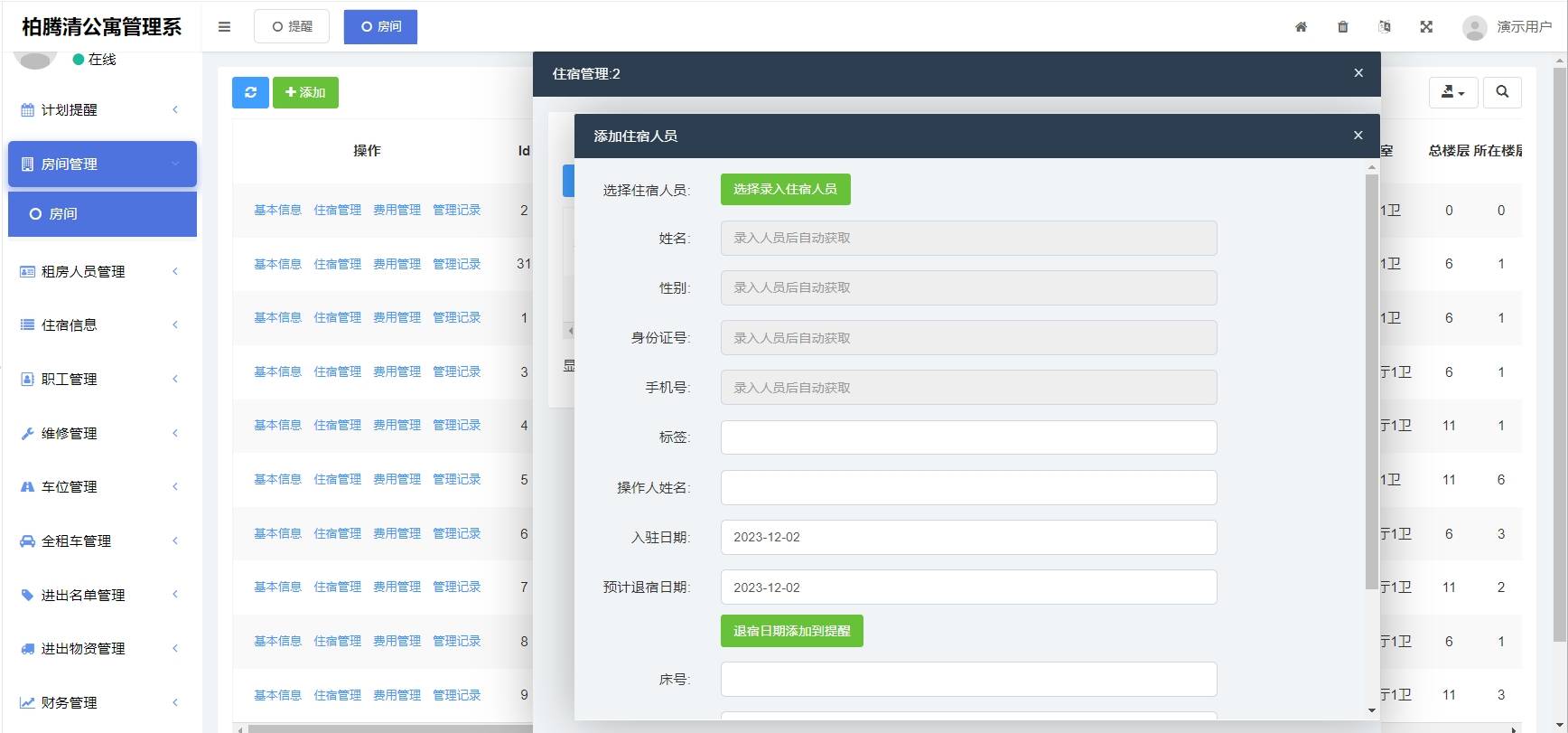Click the dialog scrollbar down arrow
Screen dimensions: 1568x733
click(x=1371, y=710)
